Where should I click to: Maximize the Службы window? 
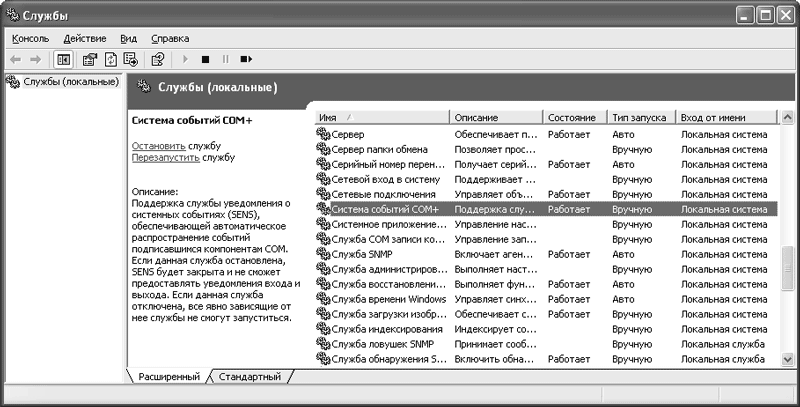coord(765,16)
